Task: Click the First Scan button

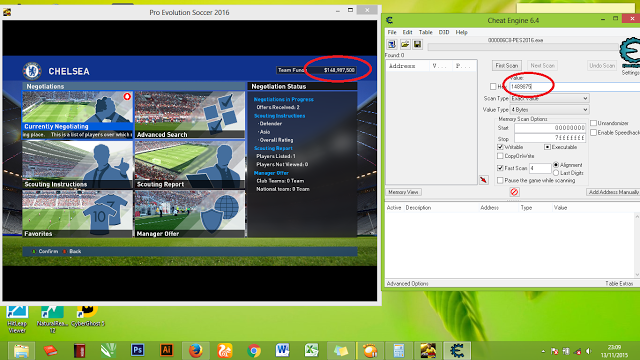Action: point(507,65)
